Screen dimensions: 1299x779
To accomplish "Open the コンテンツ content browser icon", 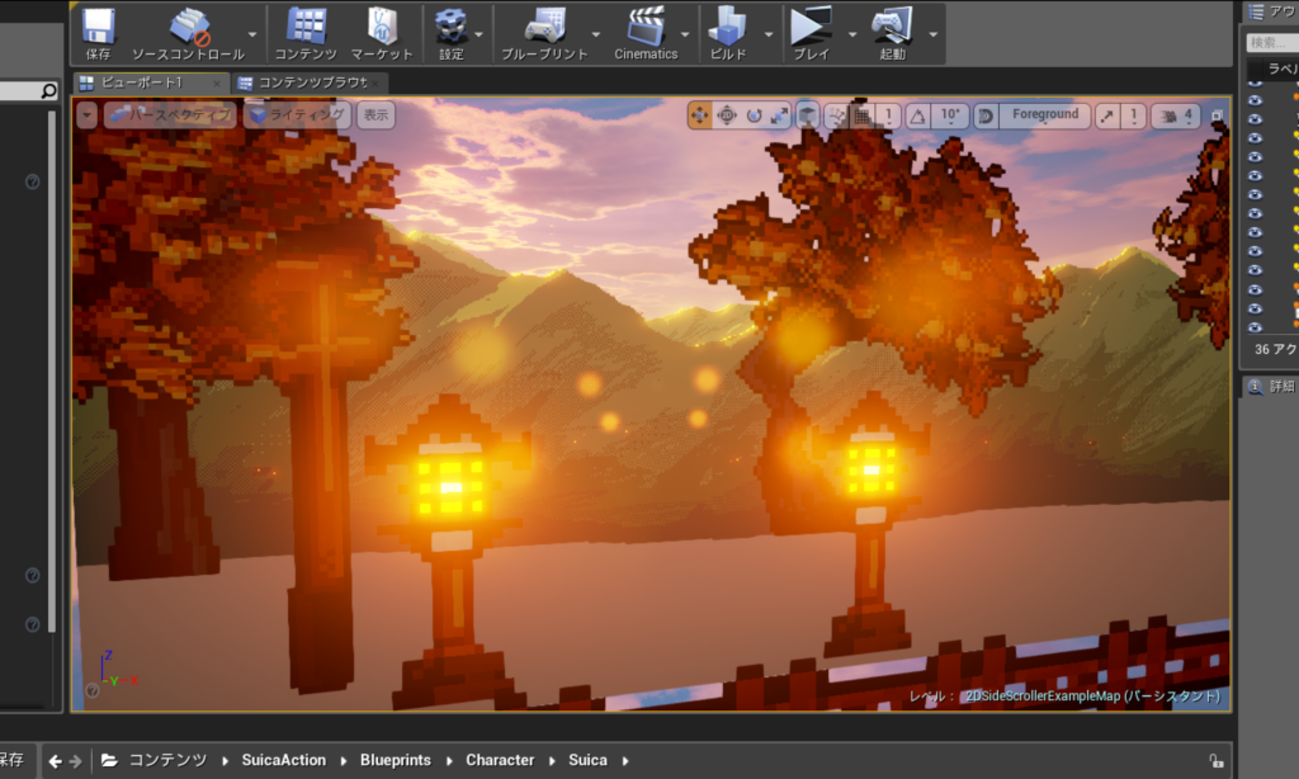I will point(305,34).
